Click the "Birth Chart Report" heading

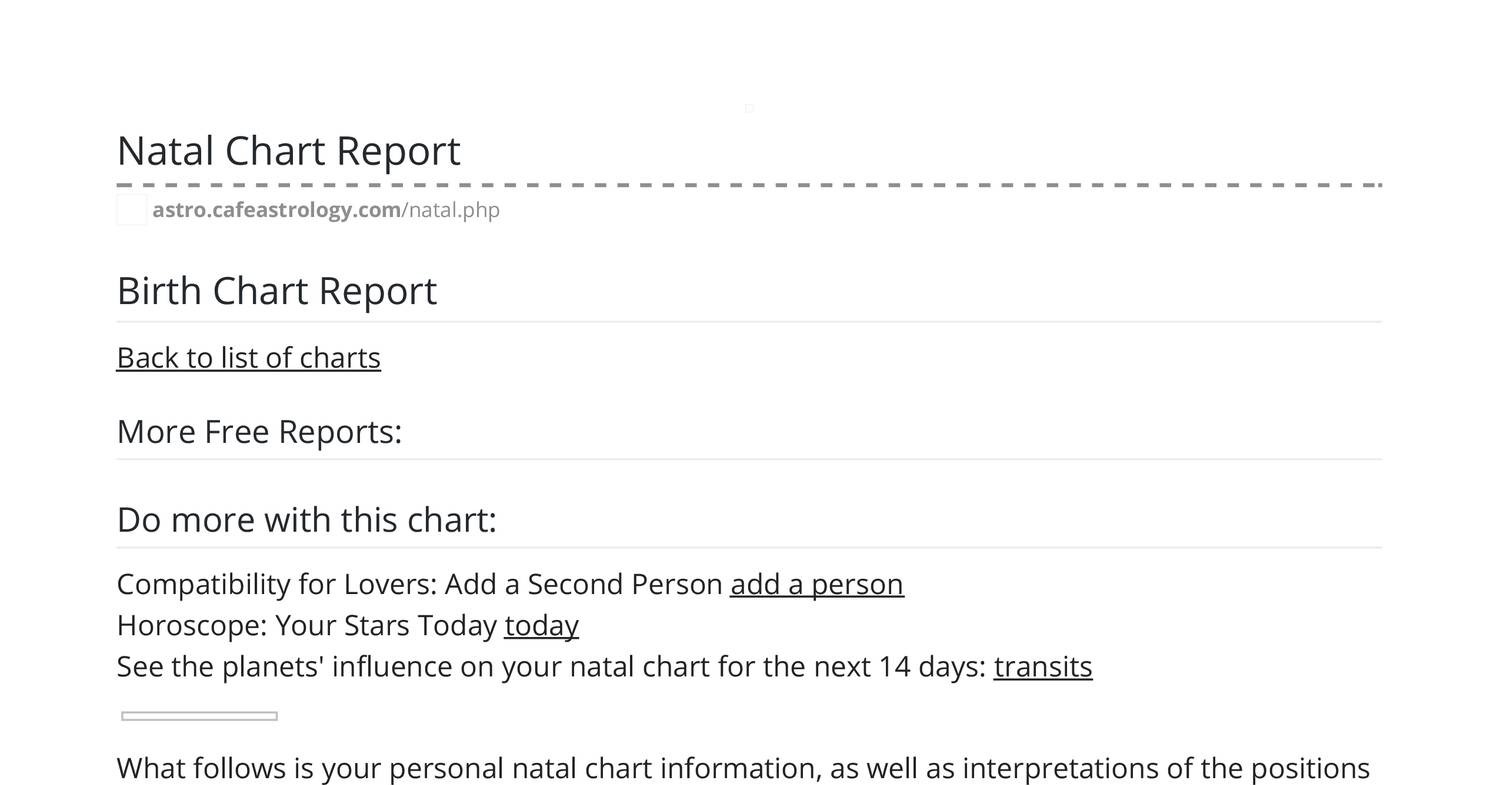277,291
